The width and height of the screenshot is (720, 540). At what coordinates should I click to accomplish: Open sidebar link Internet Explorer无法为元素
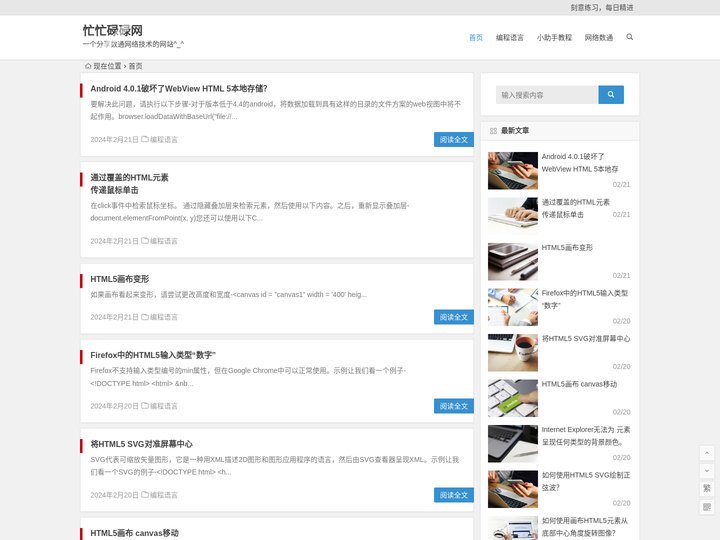point(586,436)
